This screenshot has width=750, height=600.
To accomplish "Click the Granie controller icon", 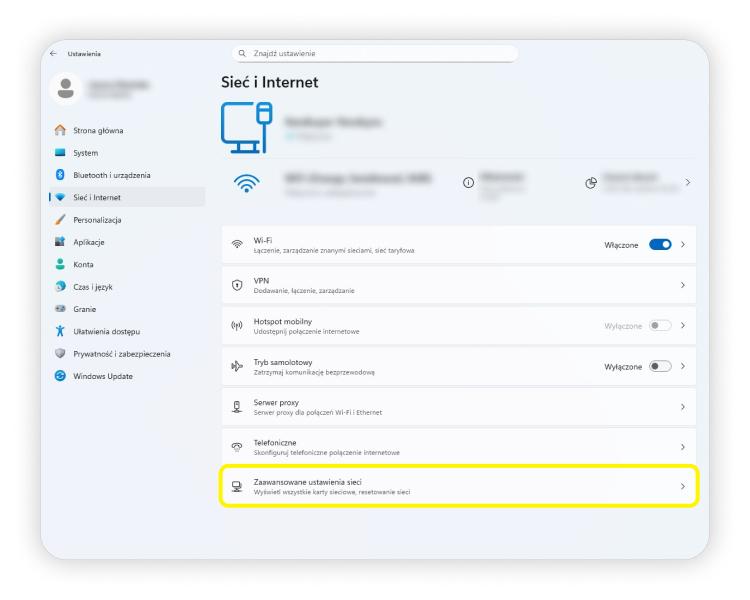I will click(x=60, y=309).
